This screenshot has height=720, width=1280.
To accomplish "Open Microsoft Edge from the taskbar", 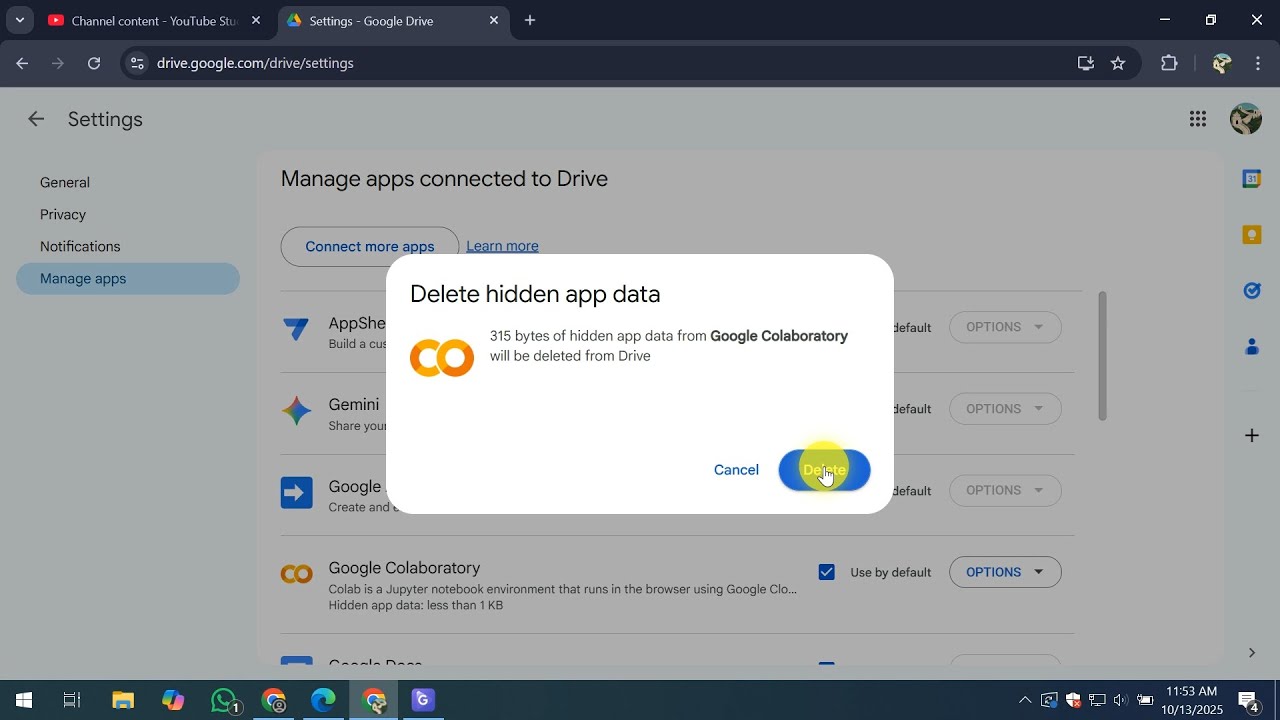I will click(x=323, y=700).
